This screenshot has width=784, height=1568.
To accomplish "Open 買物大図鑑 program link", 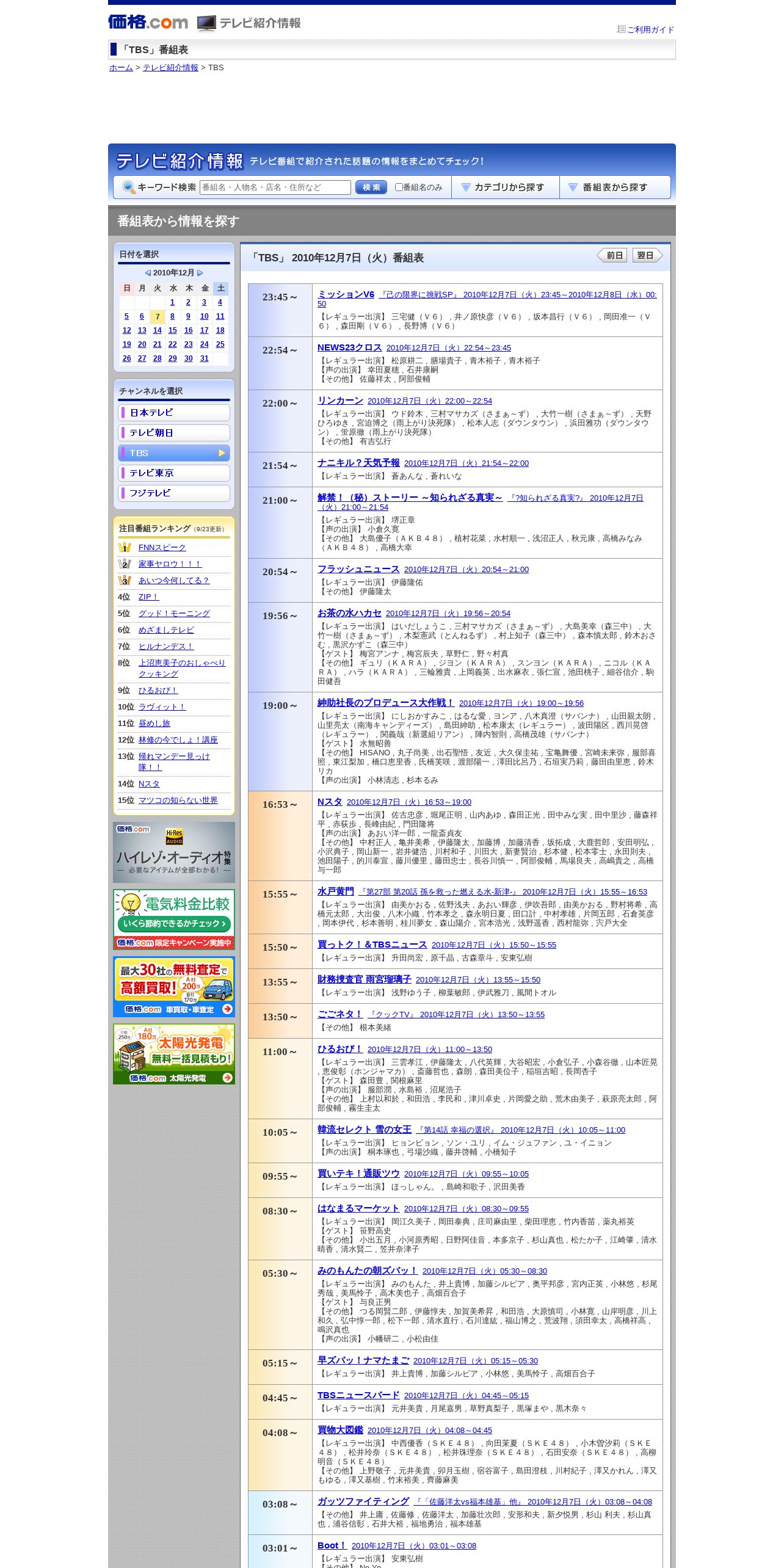I will pyautogui.click(x=340, y=1430).
